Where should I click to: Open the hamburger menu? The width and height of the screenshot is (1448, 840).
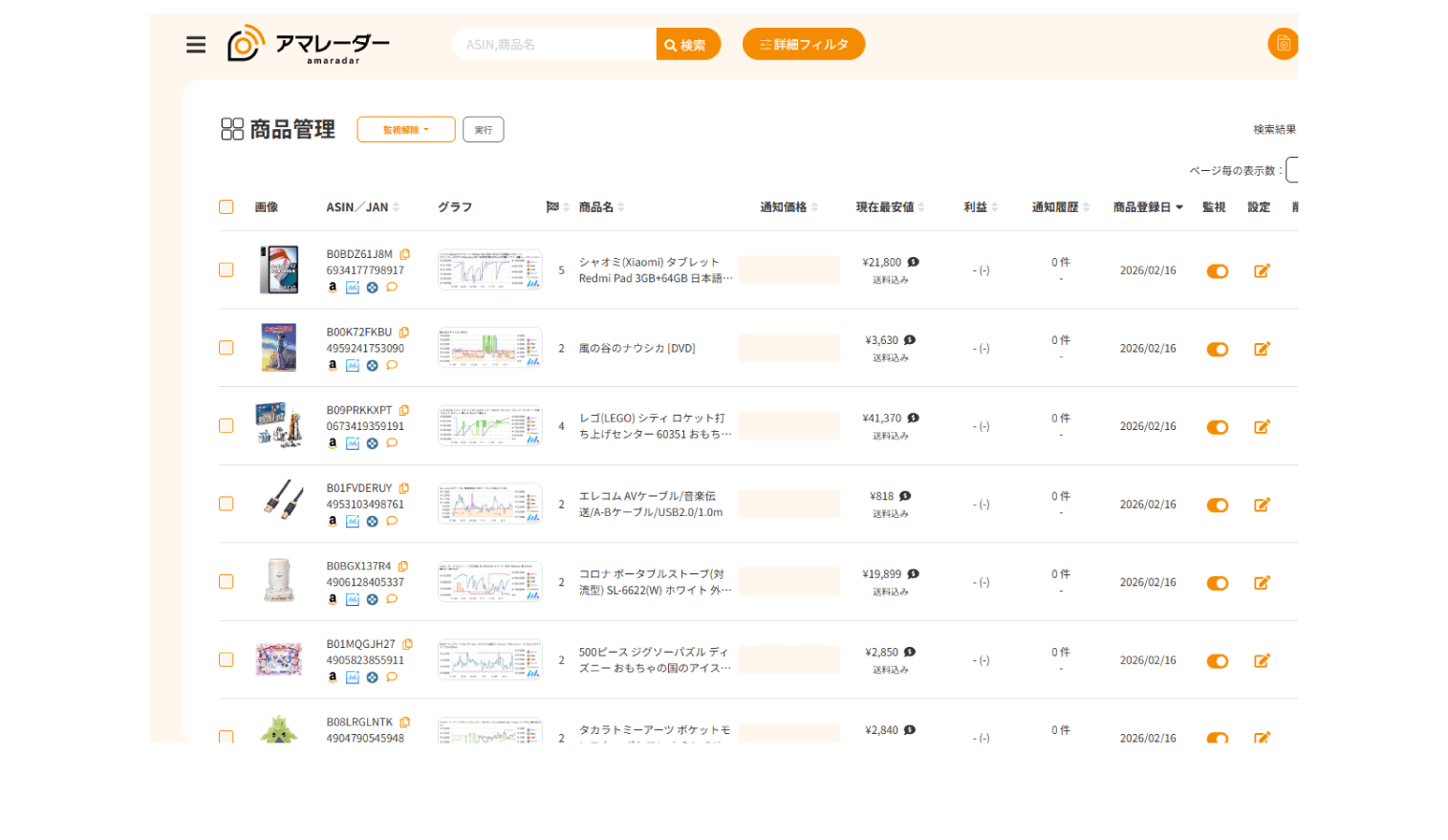(x=196, y=45)
